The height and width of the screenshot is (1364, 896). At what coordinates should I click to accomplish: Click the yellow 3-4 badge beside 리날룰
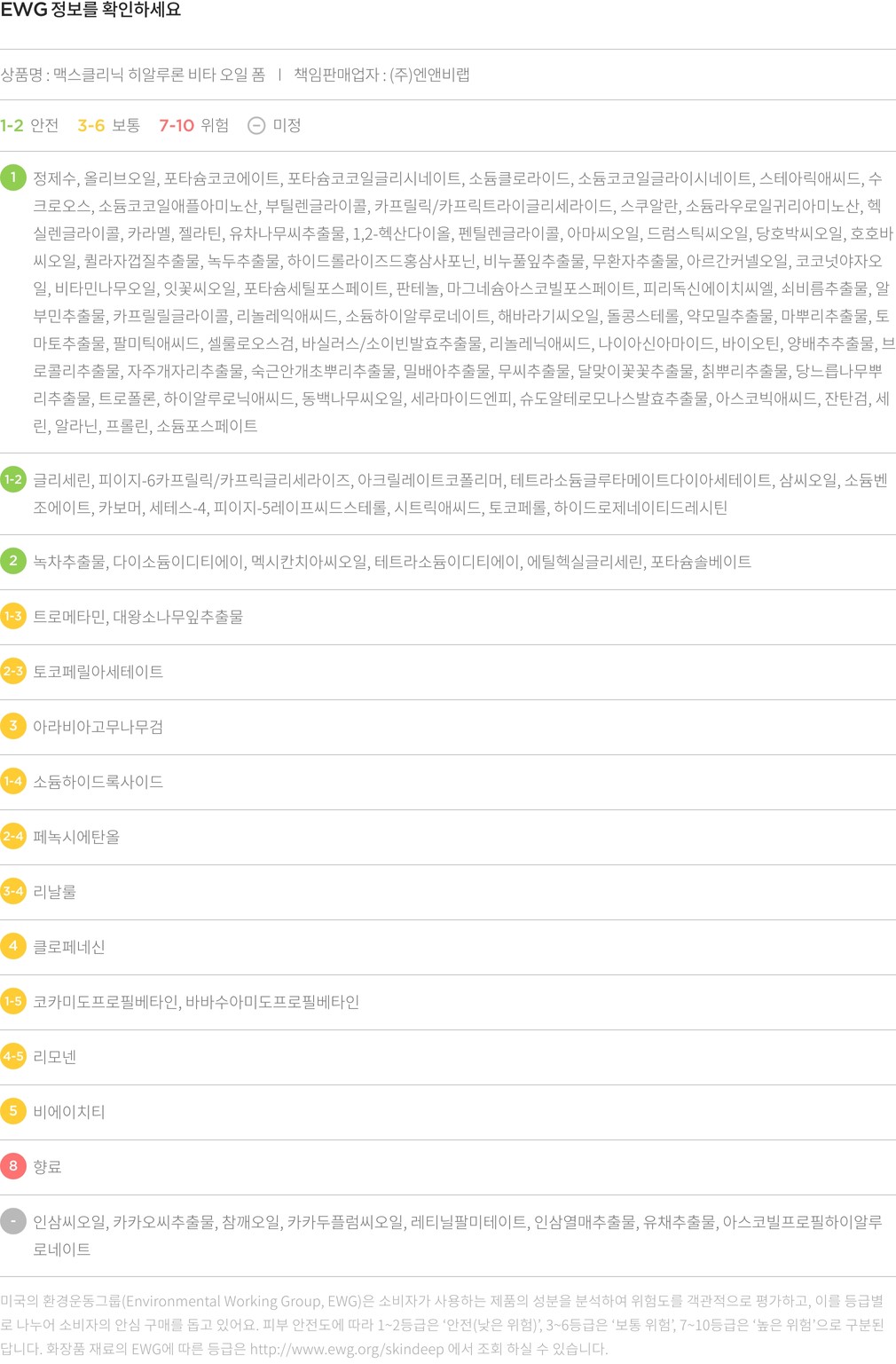pos(13,891)
